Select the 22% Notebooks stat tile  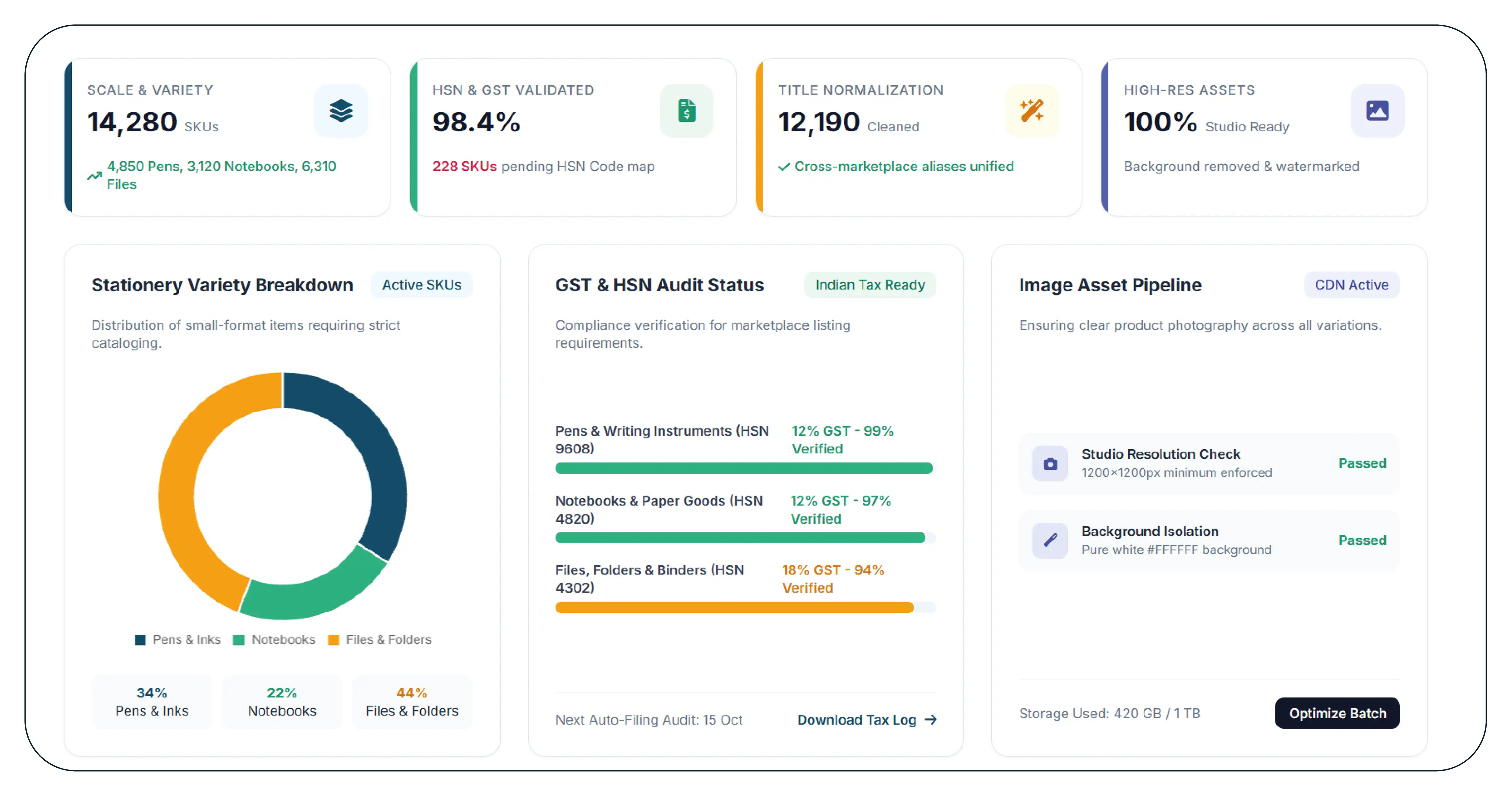pyautogui.click(x=282, y=702)
